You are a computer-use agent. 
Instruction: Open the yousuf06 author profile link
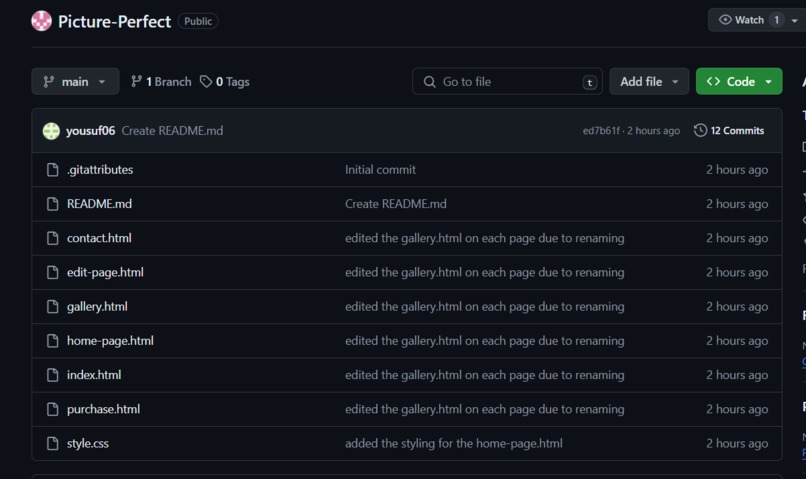[x=90, y=131]
